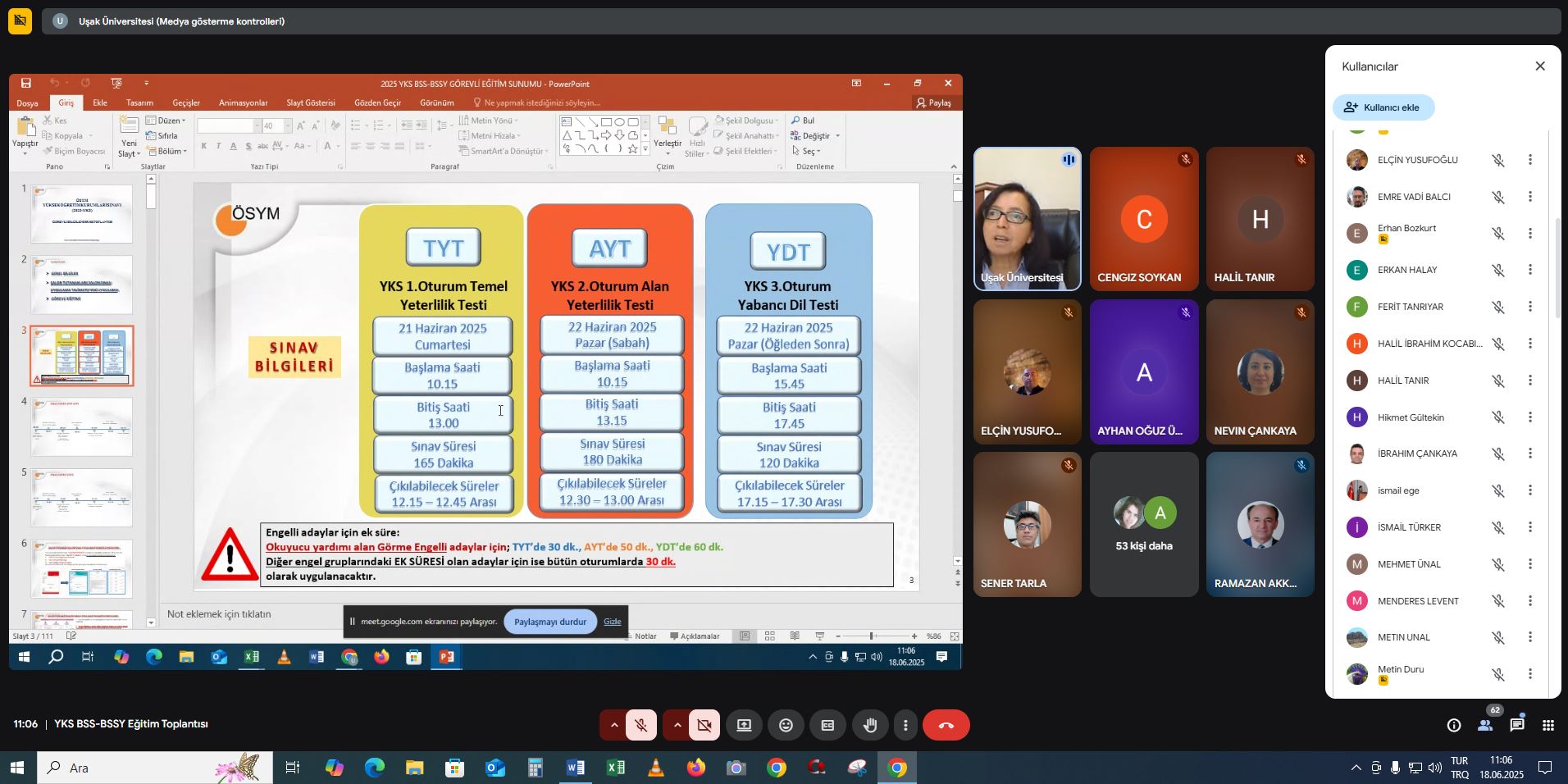Open more actions for ERKAN HALAY

pos(1529,270)
